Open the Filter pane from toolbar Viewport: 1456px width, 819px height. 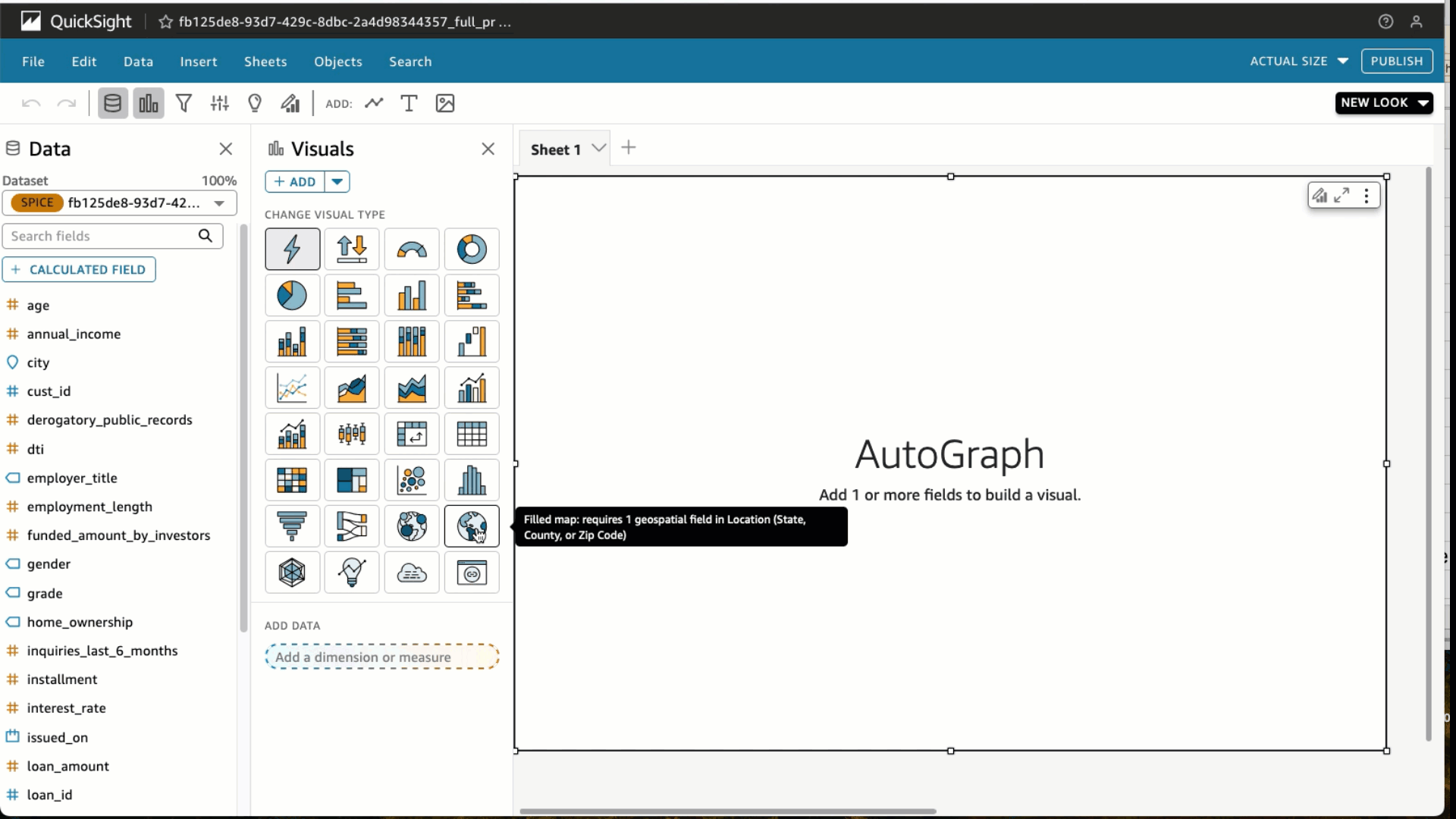pyautogui.click(x=184, y=103)
